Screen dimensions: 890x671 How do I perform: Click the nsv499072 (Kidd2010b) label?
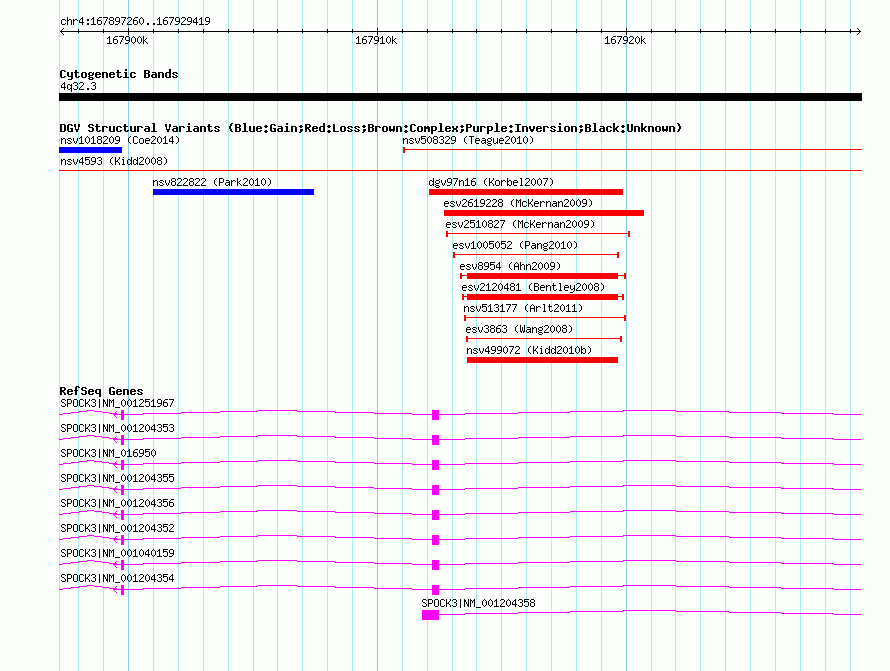[529, 350]
